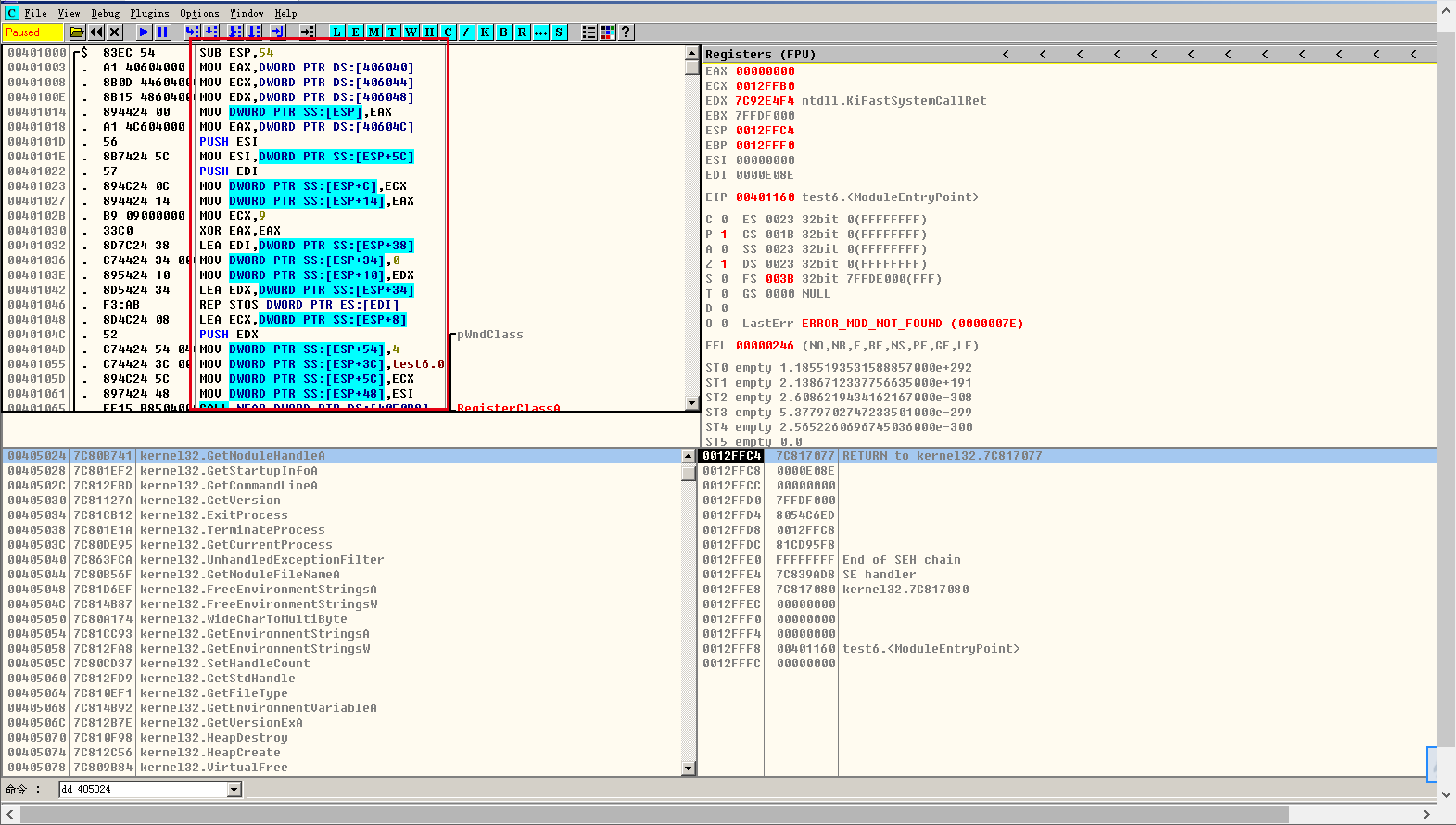Run the program with the play icon
The height and width of the screenshot is (825, 1456).
[144, 32]
